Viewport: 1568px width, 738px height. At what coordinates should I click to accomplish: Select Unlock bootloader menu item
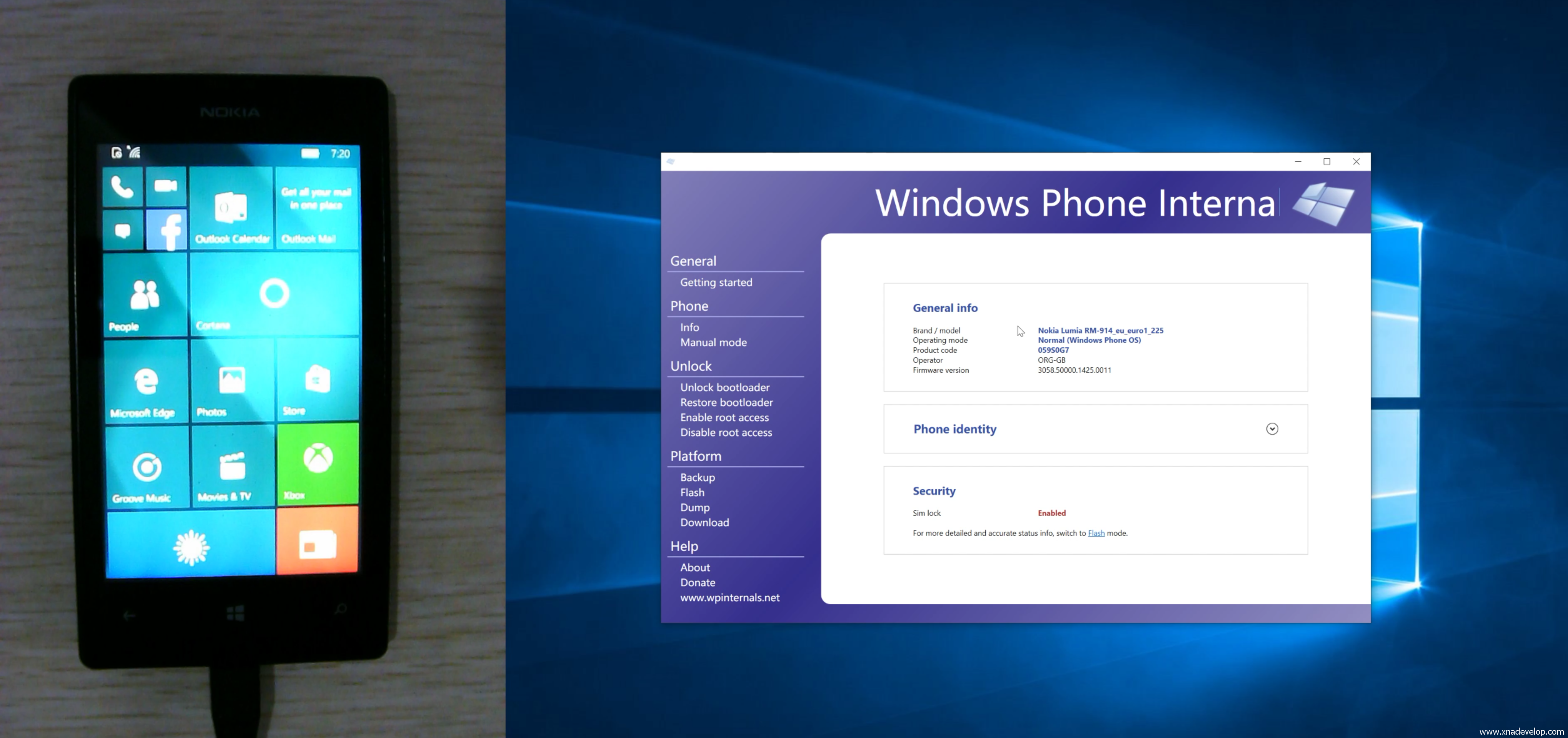coord(724,387)
